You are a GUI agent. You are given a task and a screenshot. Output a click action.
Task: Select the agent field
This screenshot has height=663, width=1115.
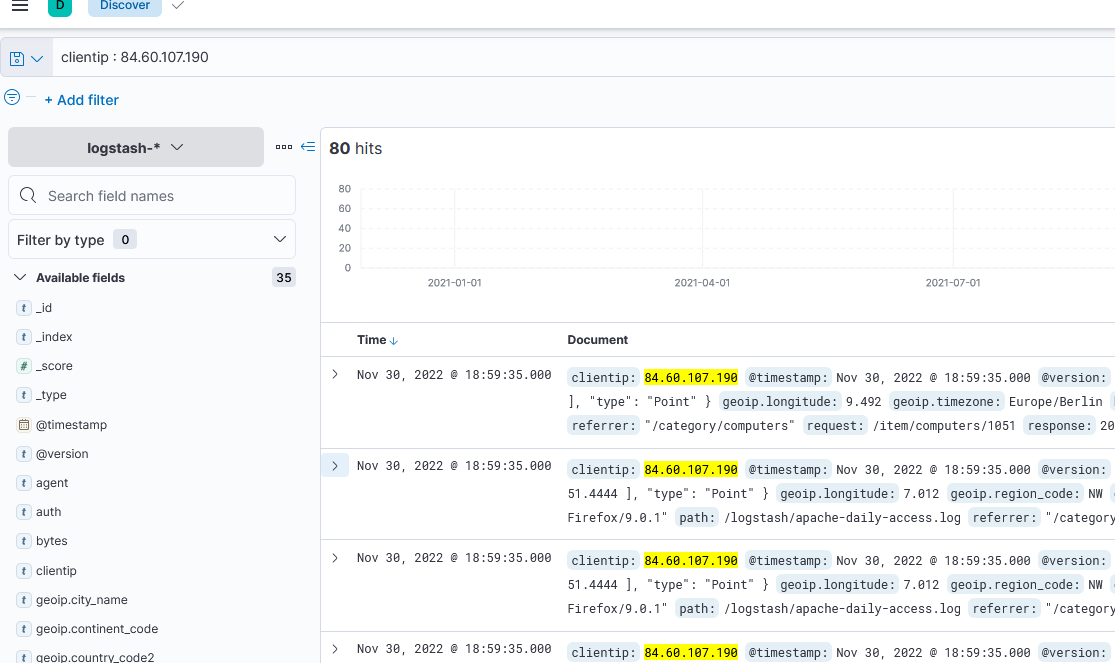[x=52, y=483]
